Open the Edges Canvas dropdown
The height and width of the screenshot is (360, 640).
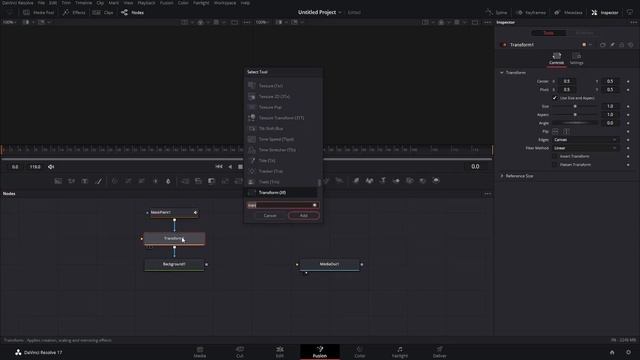[585, 140]
